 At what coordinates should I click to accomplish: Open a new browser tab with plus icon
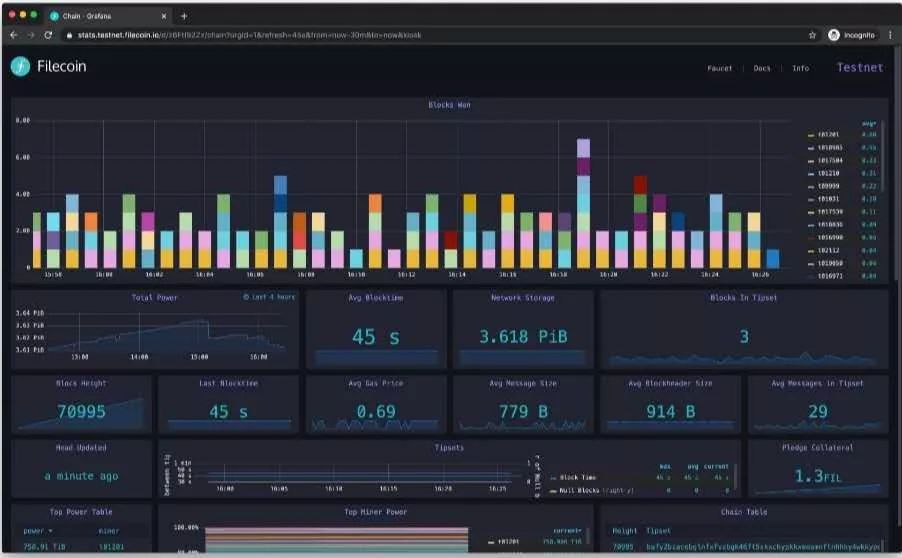pos(184,16)
